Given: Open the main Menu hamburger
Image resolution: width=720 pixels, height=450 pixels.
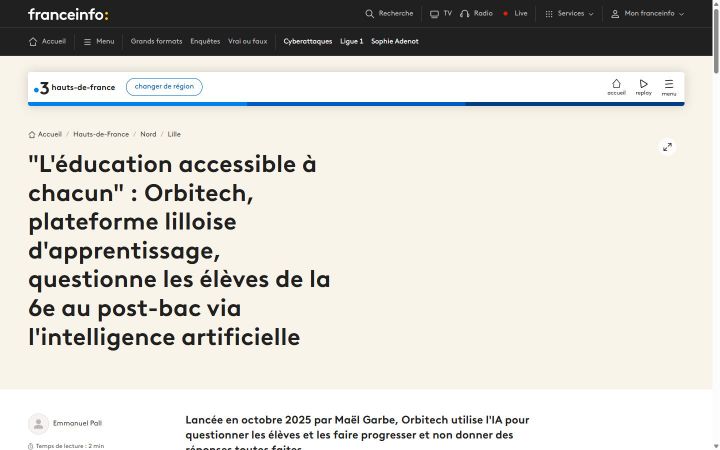Looking at the screenshot, I should tap(99, 41).
